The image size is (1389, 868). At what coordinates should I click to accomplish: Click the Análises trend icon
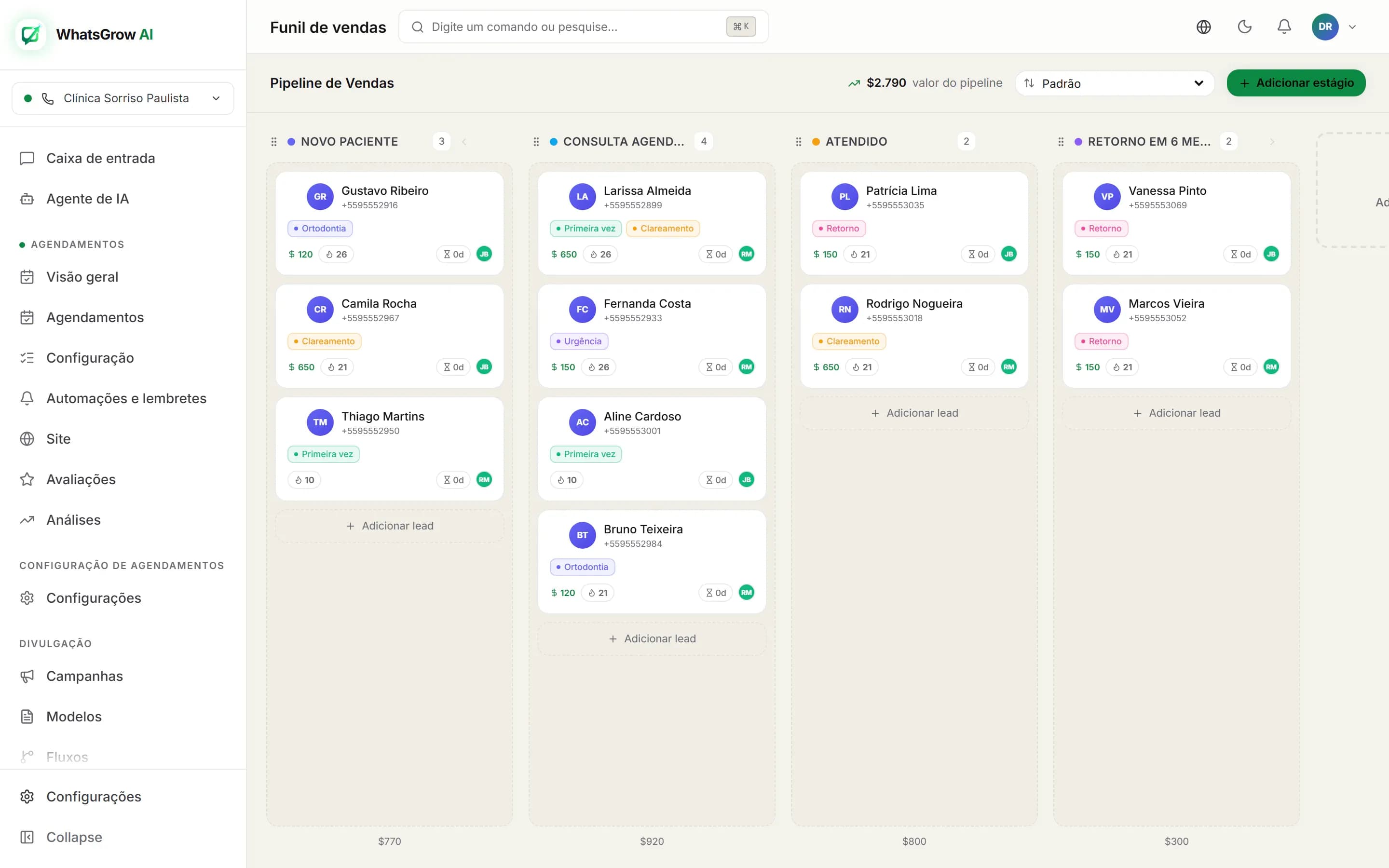pos(27,520)
